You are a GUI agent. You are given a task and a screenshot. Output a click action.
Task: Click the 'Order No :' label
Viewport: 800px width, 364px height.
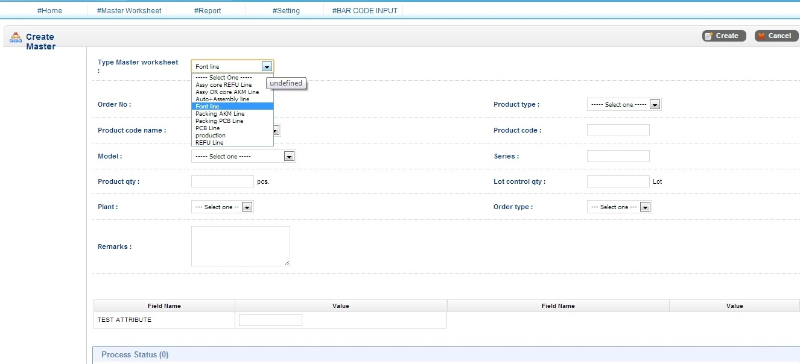click(114, 105)
